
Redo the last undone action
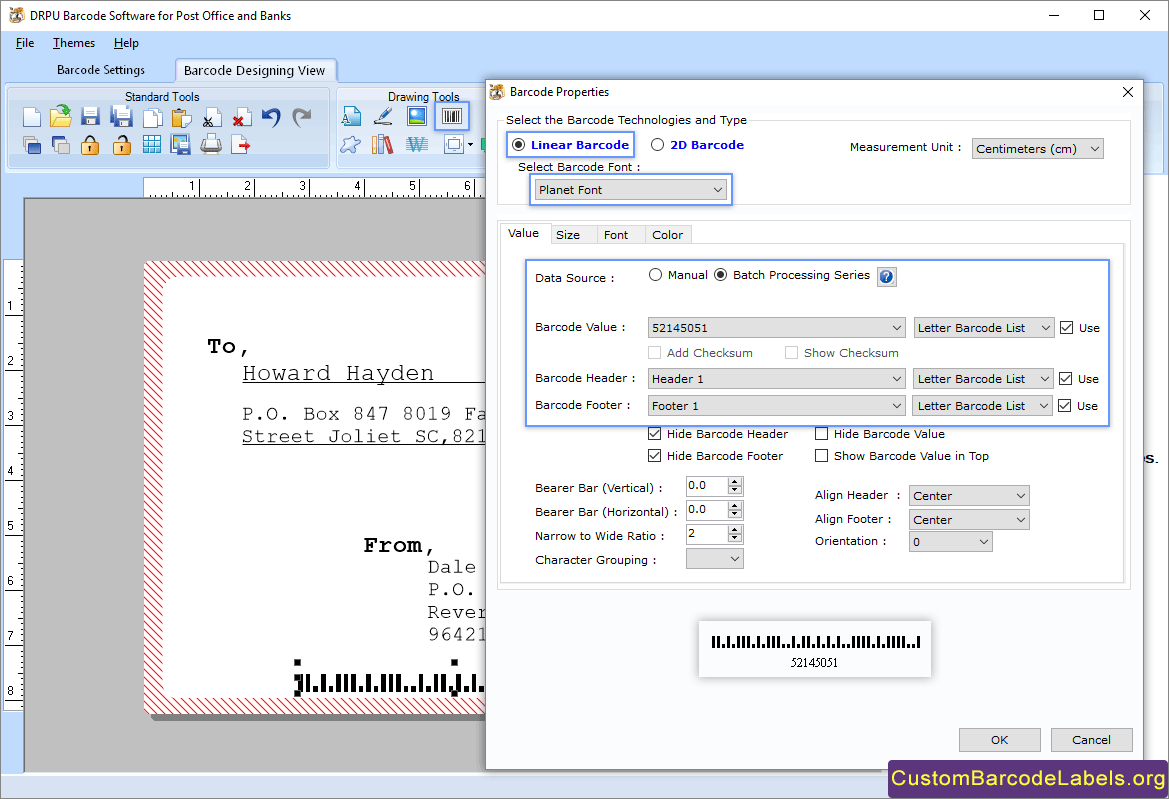(x=301, y=117)
